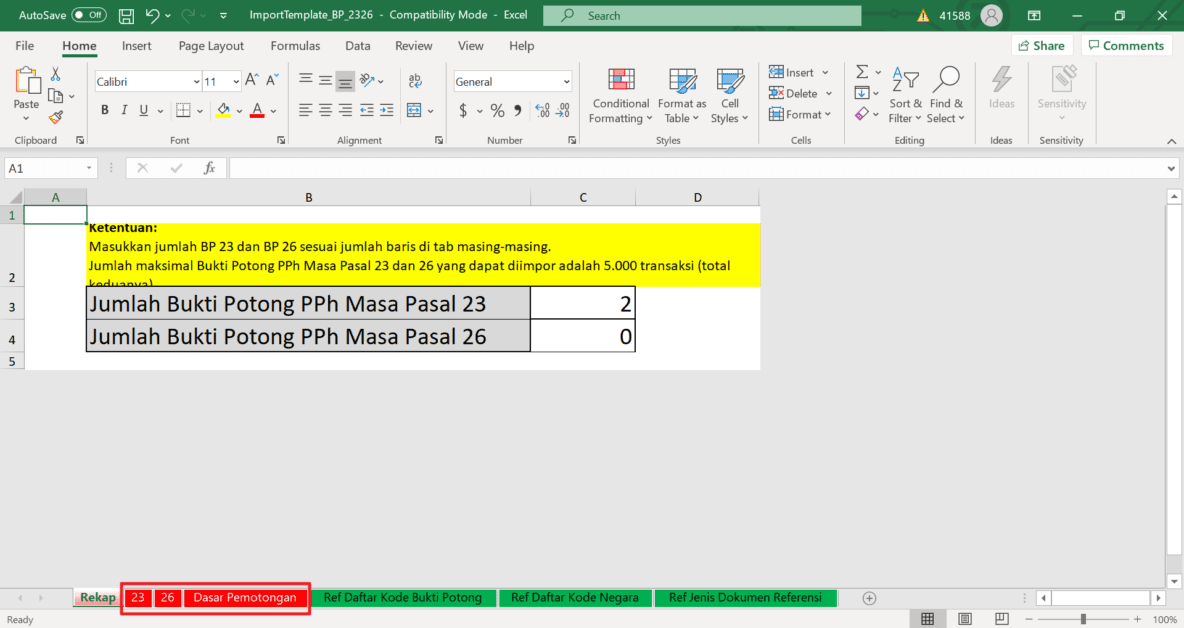The width and height of the screenshot is (1184, 628).
Task: Open Cell Styles gallery
Action: coord(730,95)
